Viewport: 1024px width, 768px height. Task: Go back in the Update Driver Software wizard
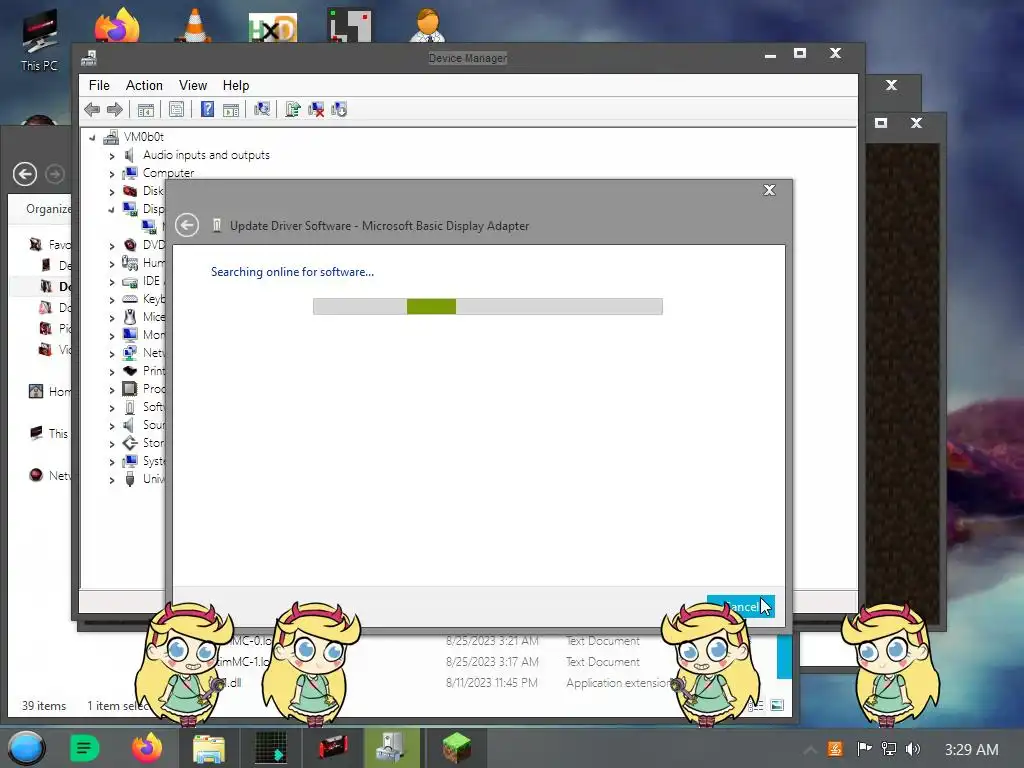coord(187,225)
